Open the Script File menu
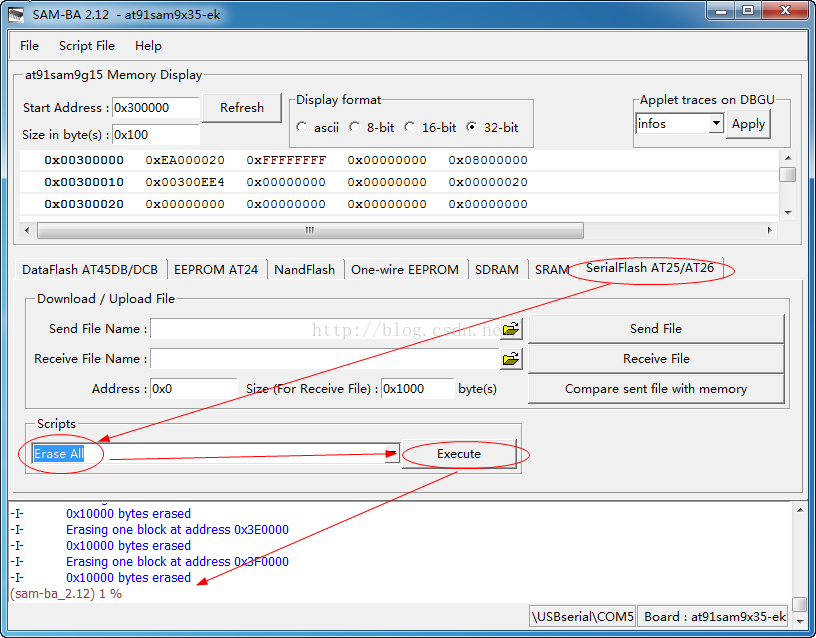Screen dimensions: 816x638 tap(86, 46)
